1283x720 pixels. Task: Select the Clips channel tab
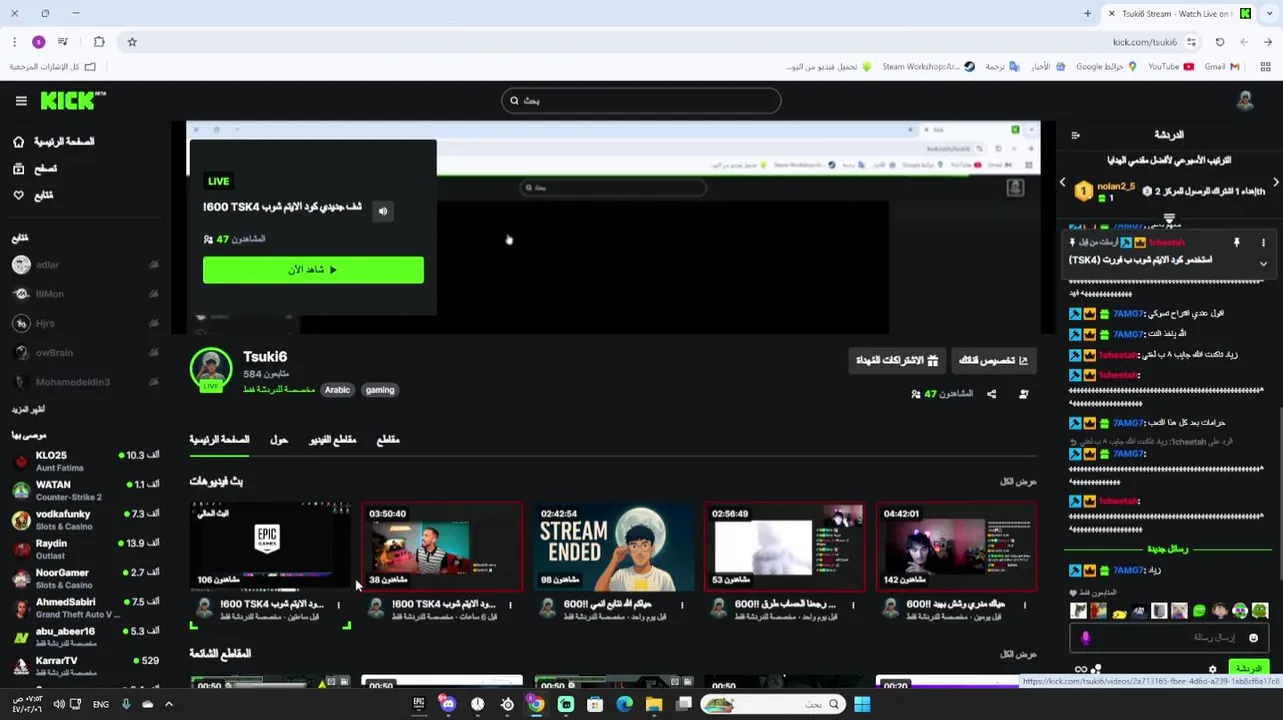[x=388, y=440]
